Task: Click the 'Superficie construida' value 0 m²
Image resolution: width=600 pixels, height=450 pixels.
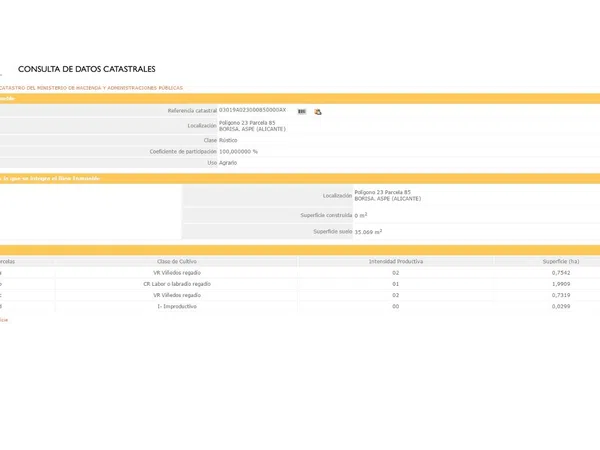Action: pyautogui.click(x=361, y=215)
